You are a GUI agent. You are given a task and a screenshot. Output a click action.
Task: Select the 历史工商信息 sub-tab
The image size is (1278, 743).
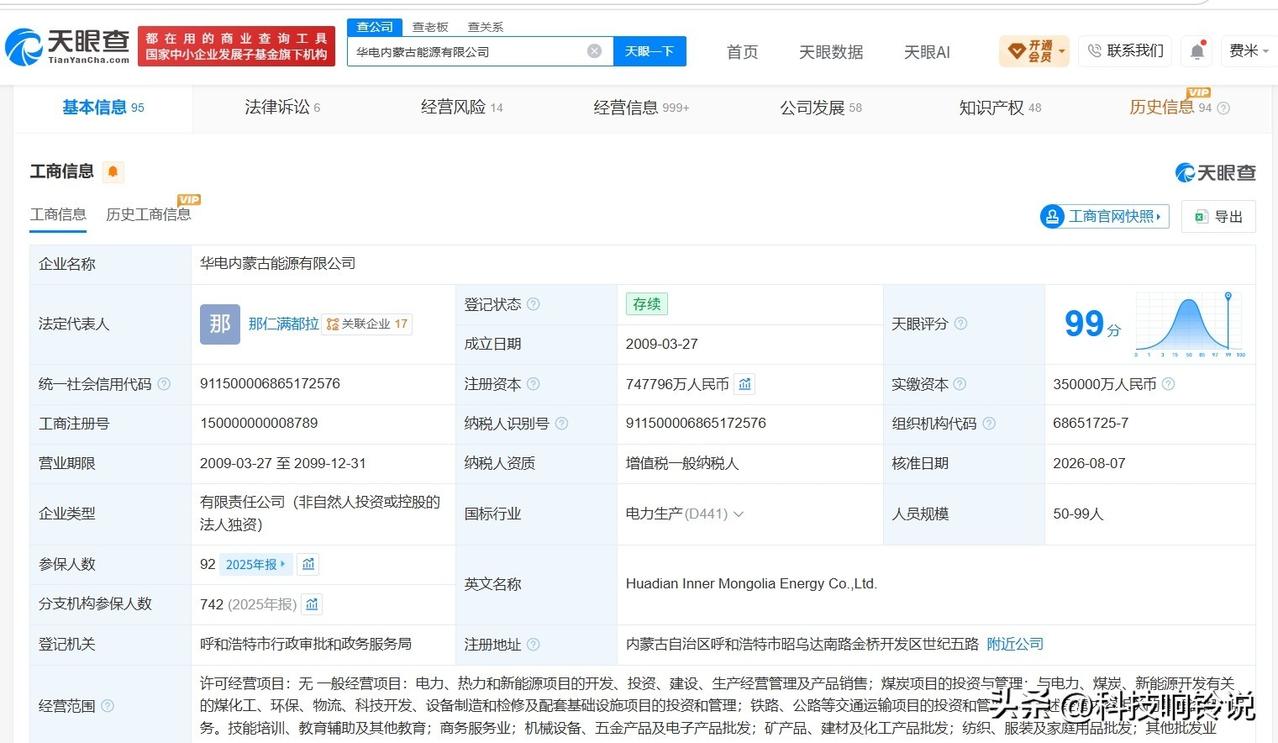pos(148,215)
